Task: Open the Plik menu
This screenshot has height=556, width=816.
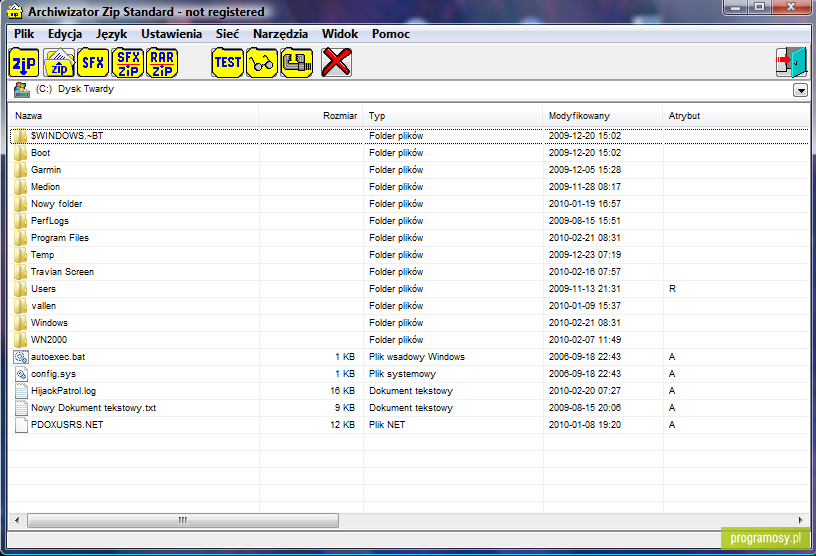Action: (x=24, y=34)
